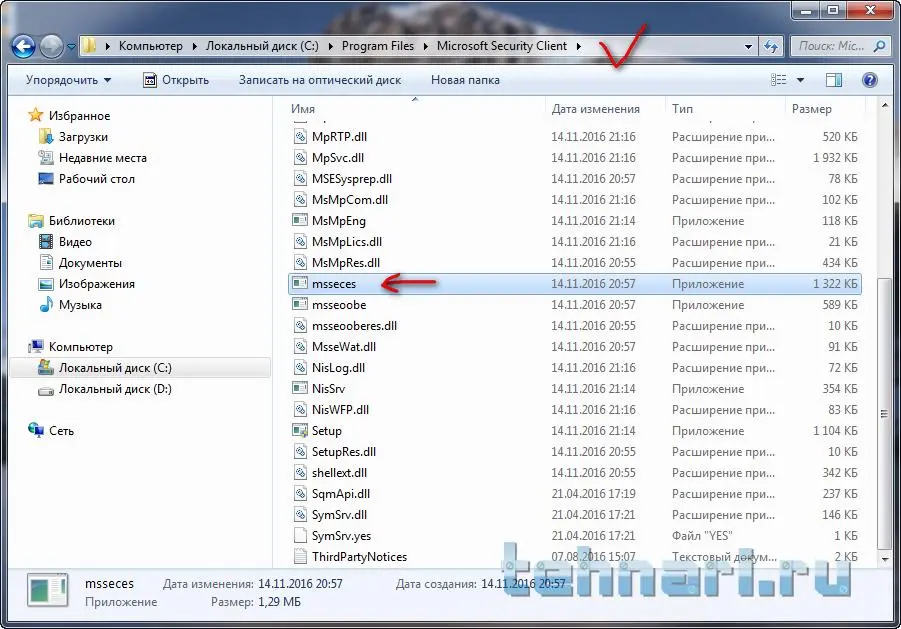Open the view options dropdown arrow
This screenshot has height=629, width=901.
click(800, 80)
